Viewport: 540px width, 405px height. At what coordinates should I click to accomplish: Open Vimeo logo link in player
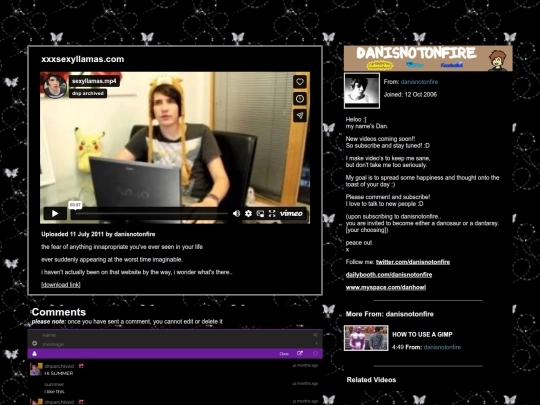click(x=291, y=214)
